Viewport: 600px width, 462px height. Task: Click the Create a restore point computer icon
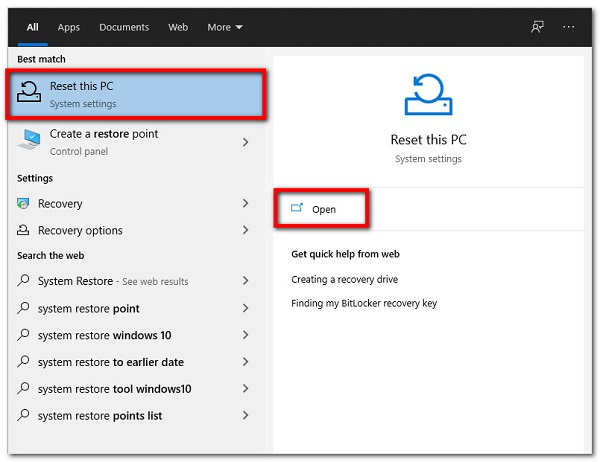click(x=29, y=139)
